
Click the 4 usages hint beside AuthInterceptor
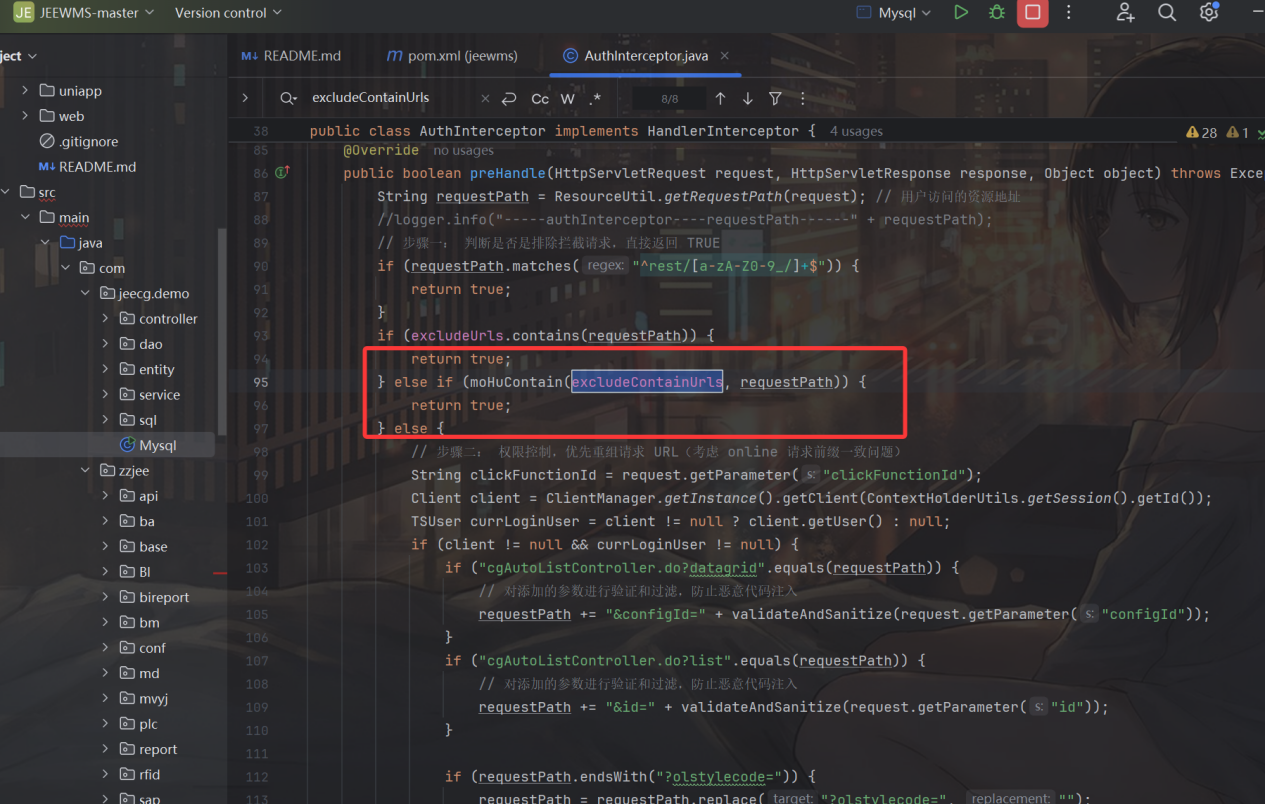(x=856, y=131)
